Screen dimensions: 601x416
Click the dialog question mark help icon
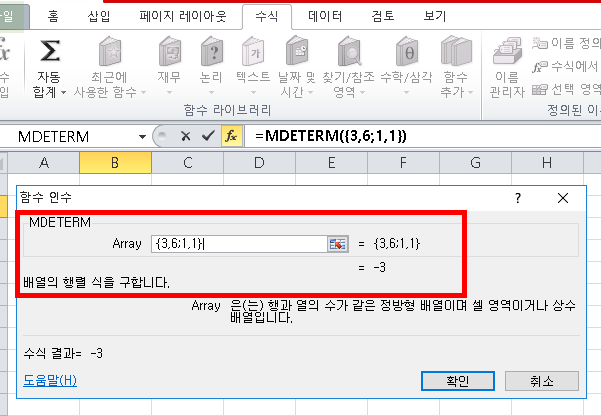518,198
